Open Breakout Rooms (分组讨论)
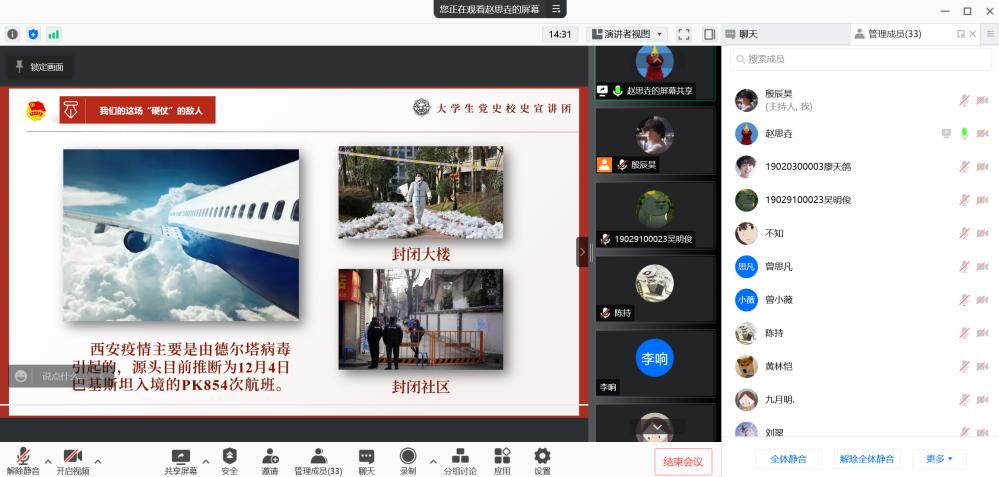This screenshot has height=477, width=999. [460, 457]
